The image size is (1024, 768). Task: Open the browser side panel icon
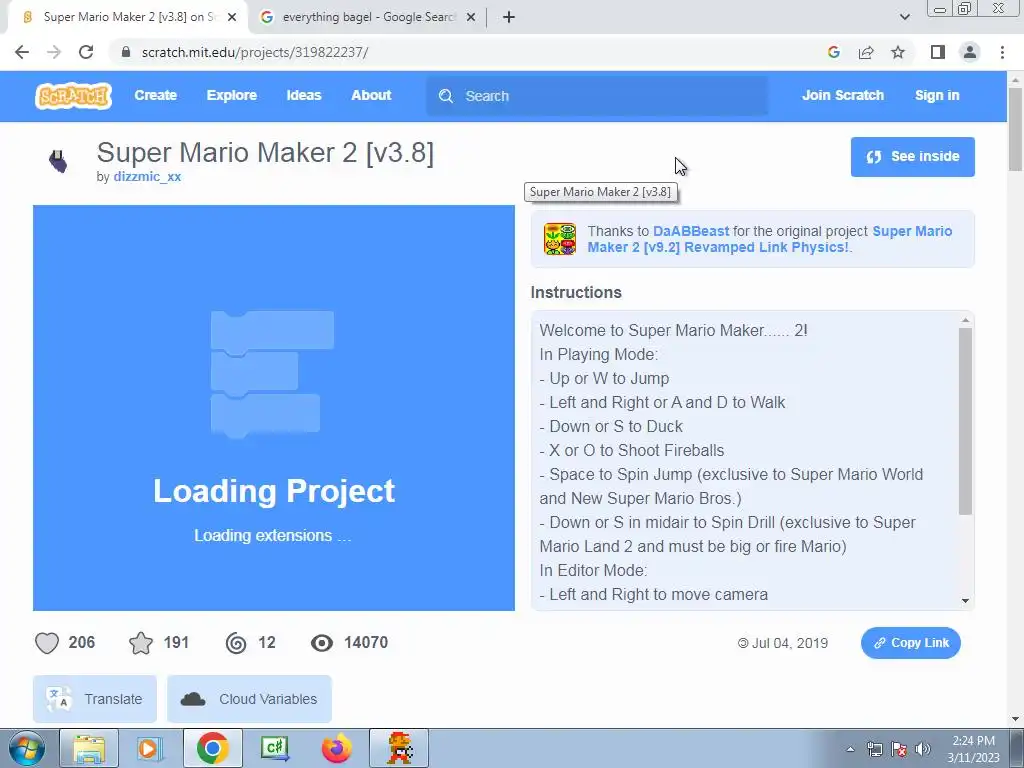click(x=938, y=52)
